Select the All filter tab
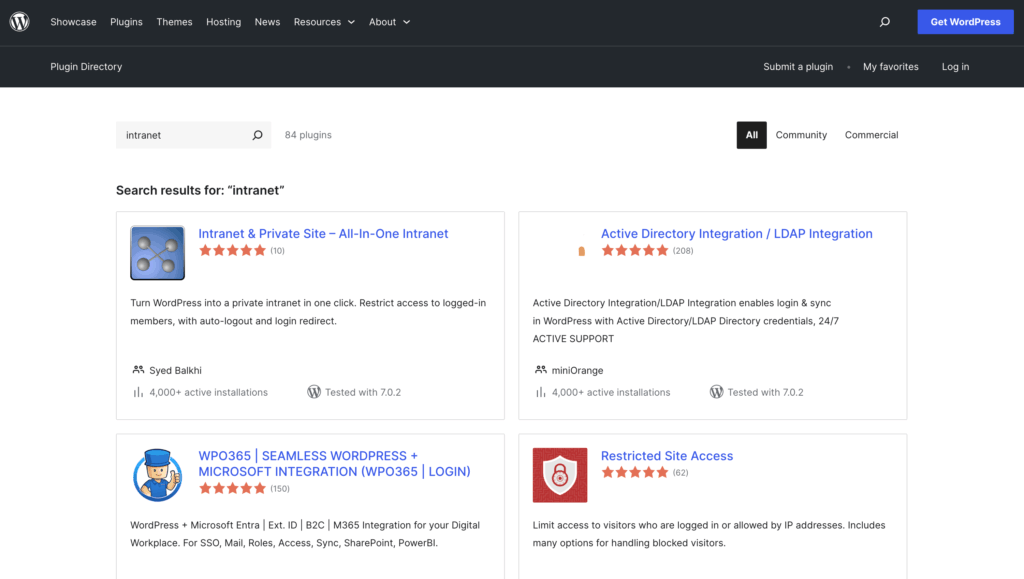 coord(752,135)
